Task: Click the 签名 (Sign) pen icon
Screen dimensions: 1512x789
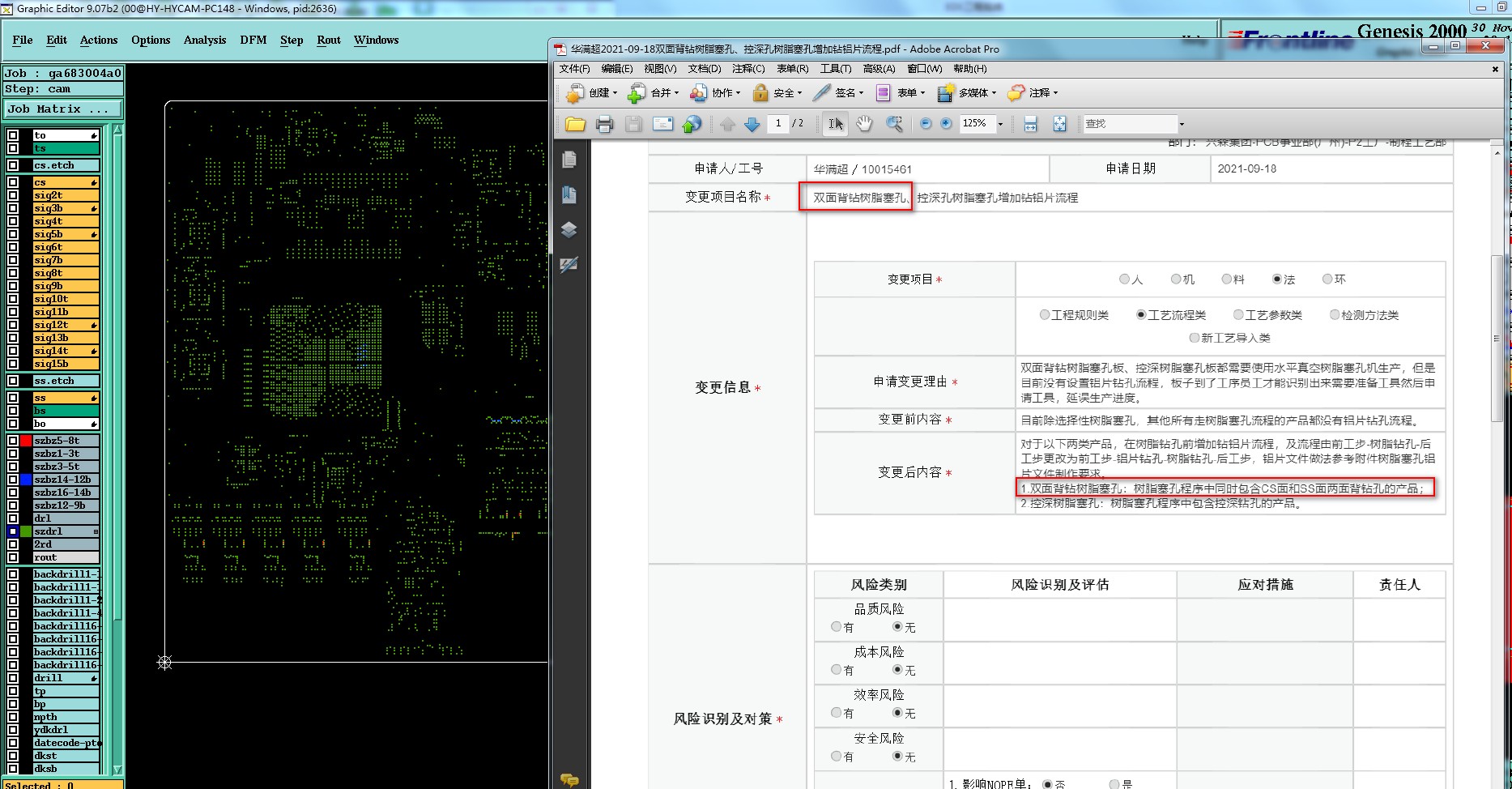Action: [x=821, y=93]
